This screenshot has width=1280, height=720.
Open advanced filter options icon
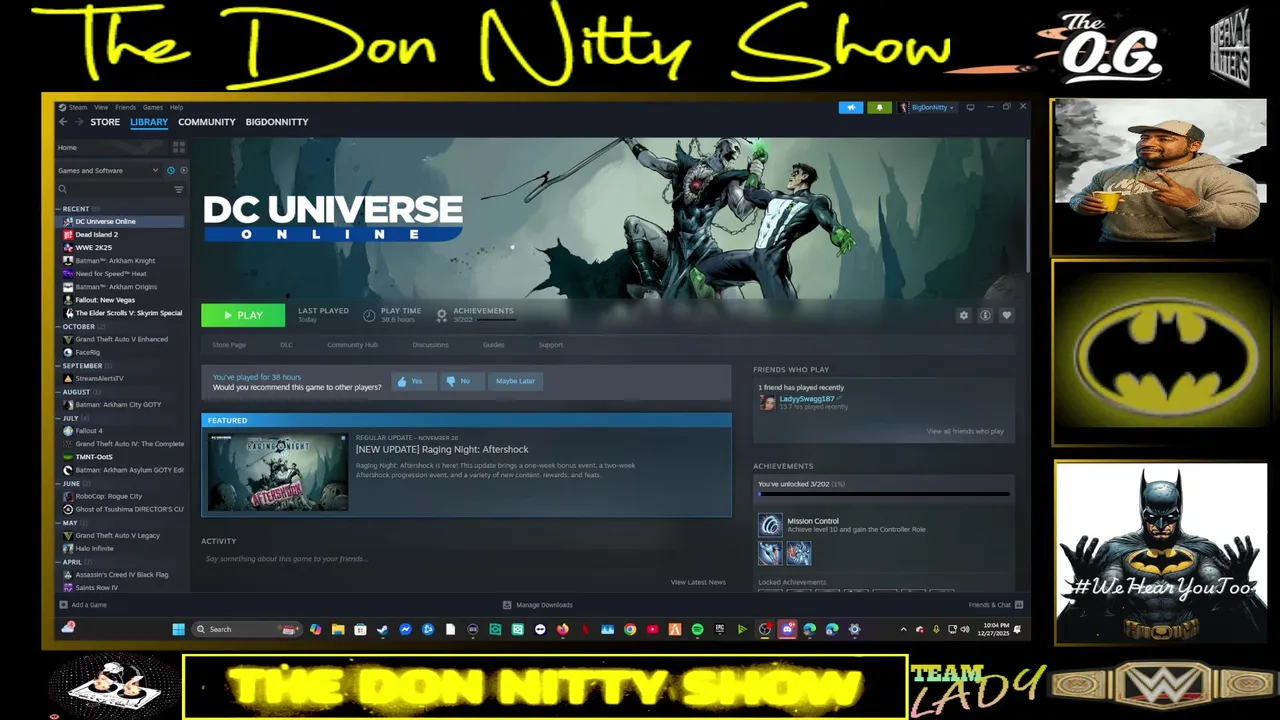179,189
